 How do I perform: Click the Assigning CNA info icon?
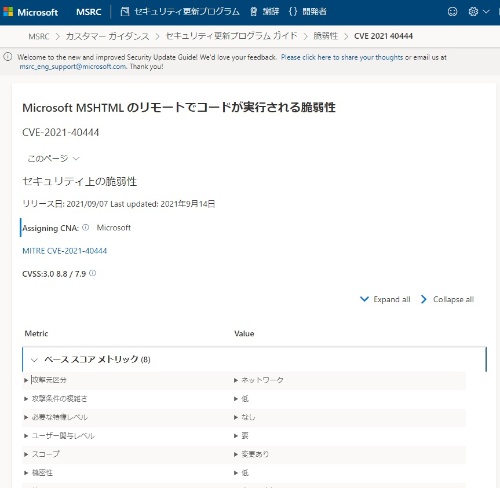click(x=86, y=228)
